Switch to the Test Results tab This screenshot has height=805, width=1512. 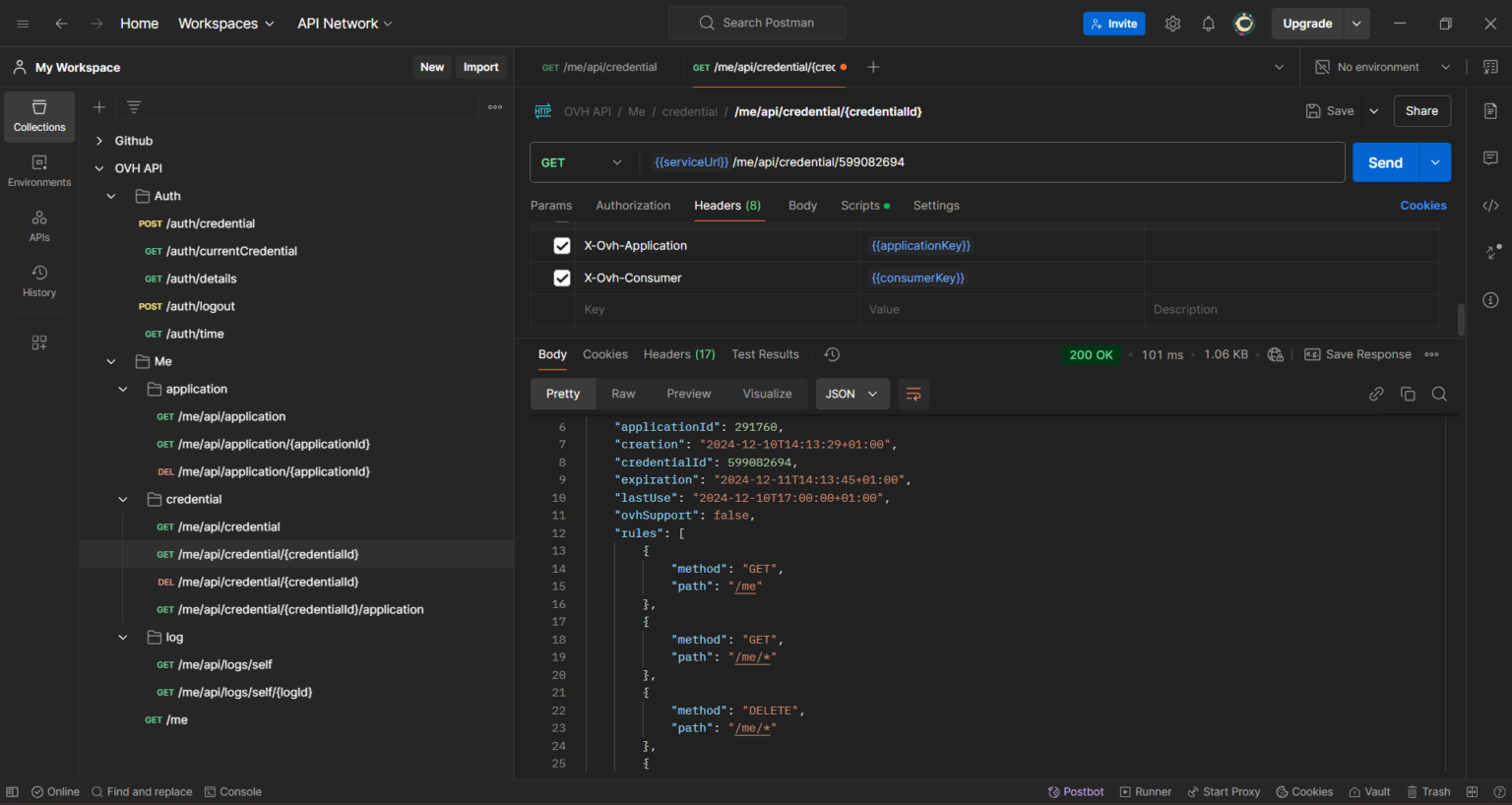pyautogui.click(x=765, y=354)
